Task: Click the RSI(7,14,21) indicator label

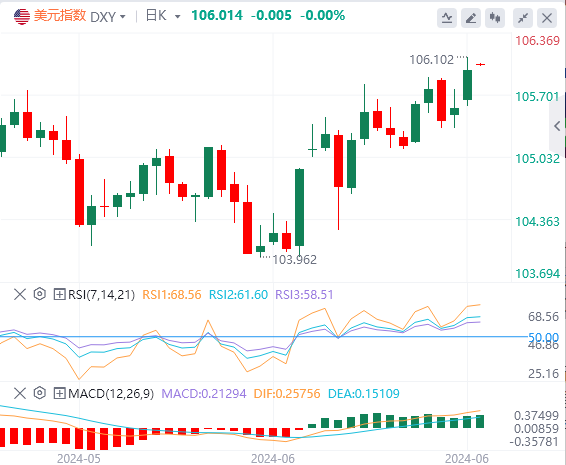Action: coord(101,295)
